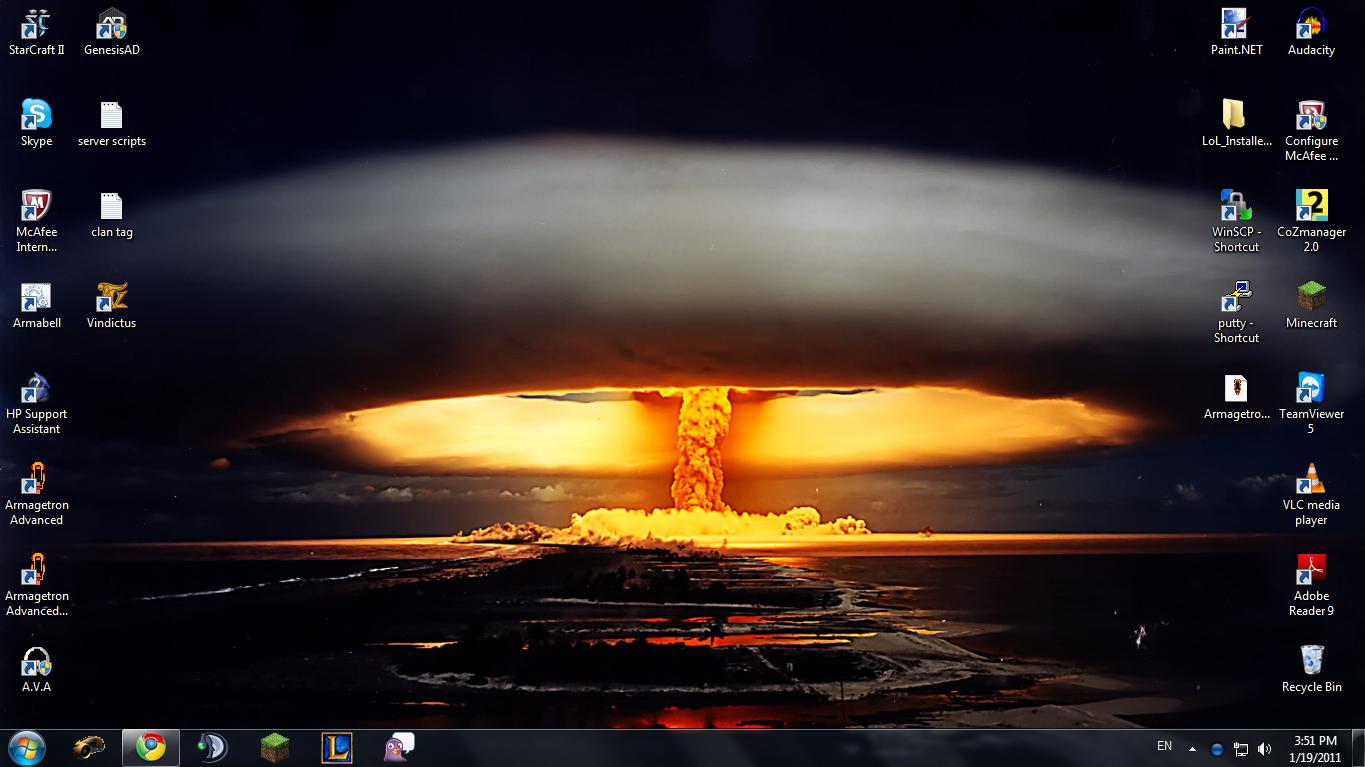
Task: Launch Skype from the desktop
Action: [x=36, y=115]
